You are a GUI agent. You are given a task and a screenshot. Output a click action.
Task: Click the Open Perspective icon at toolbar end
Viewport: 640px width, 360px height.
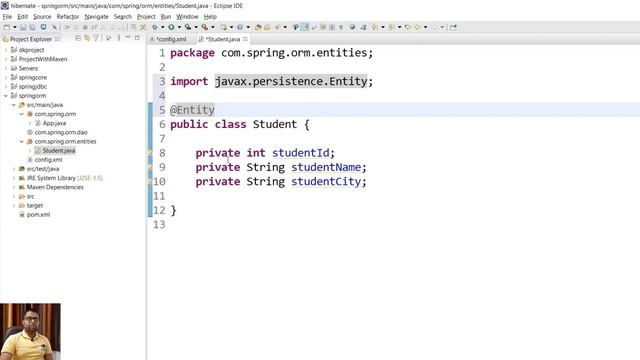coord(453,27)
